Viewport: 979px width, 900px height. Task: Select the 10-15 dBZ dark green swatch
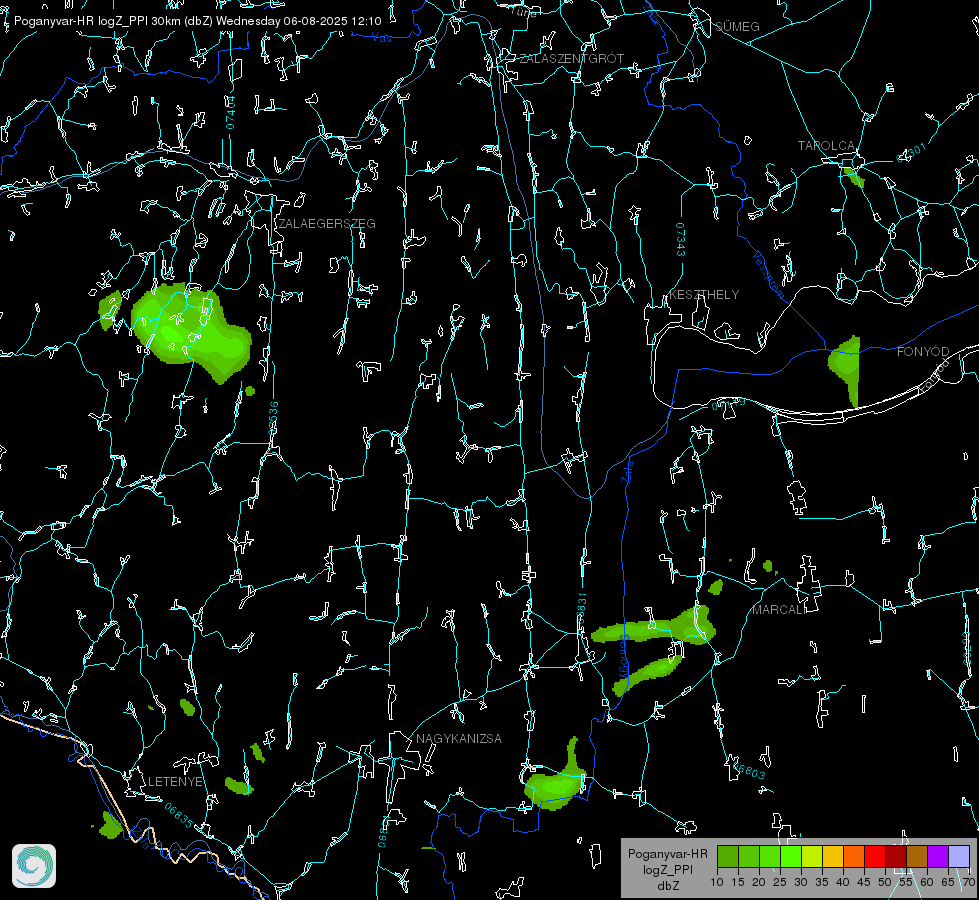(727, 856)
